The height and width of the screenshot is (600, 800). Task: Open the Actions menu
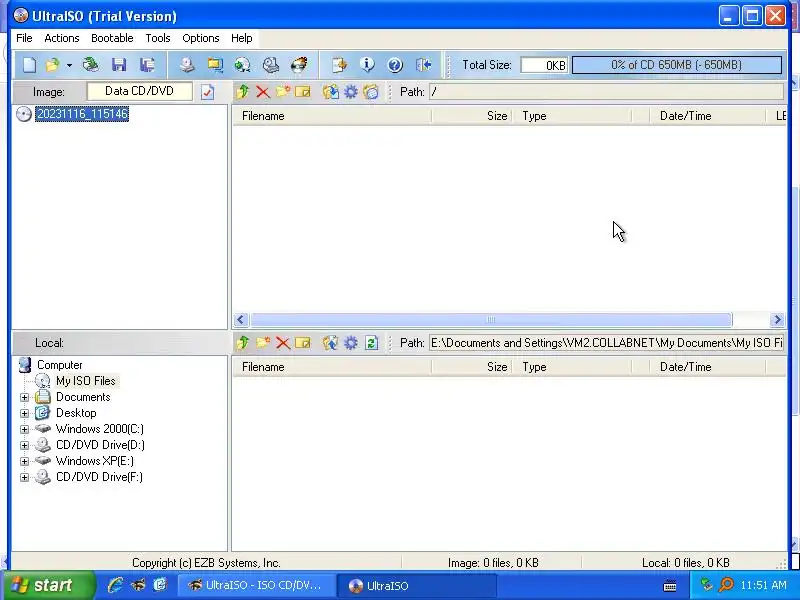pos(62,38)
